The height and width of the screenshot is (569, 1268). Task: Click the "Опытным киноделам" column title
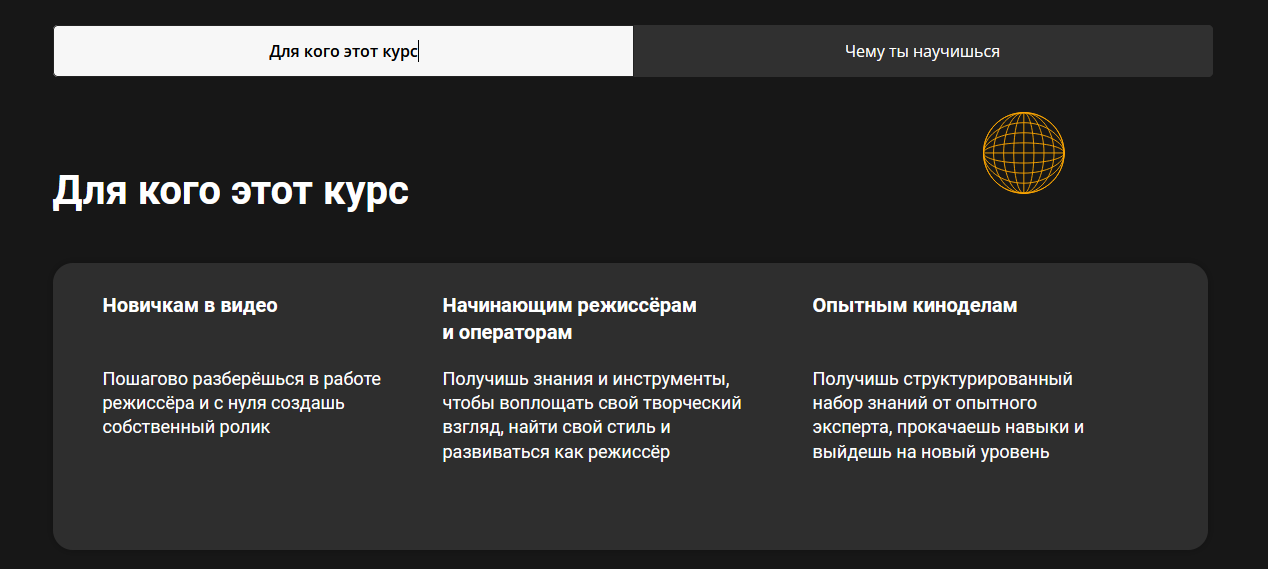coord(914,306)
